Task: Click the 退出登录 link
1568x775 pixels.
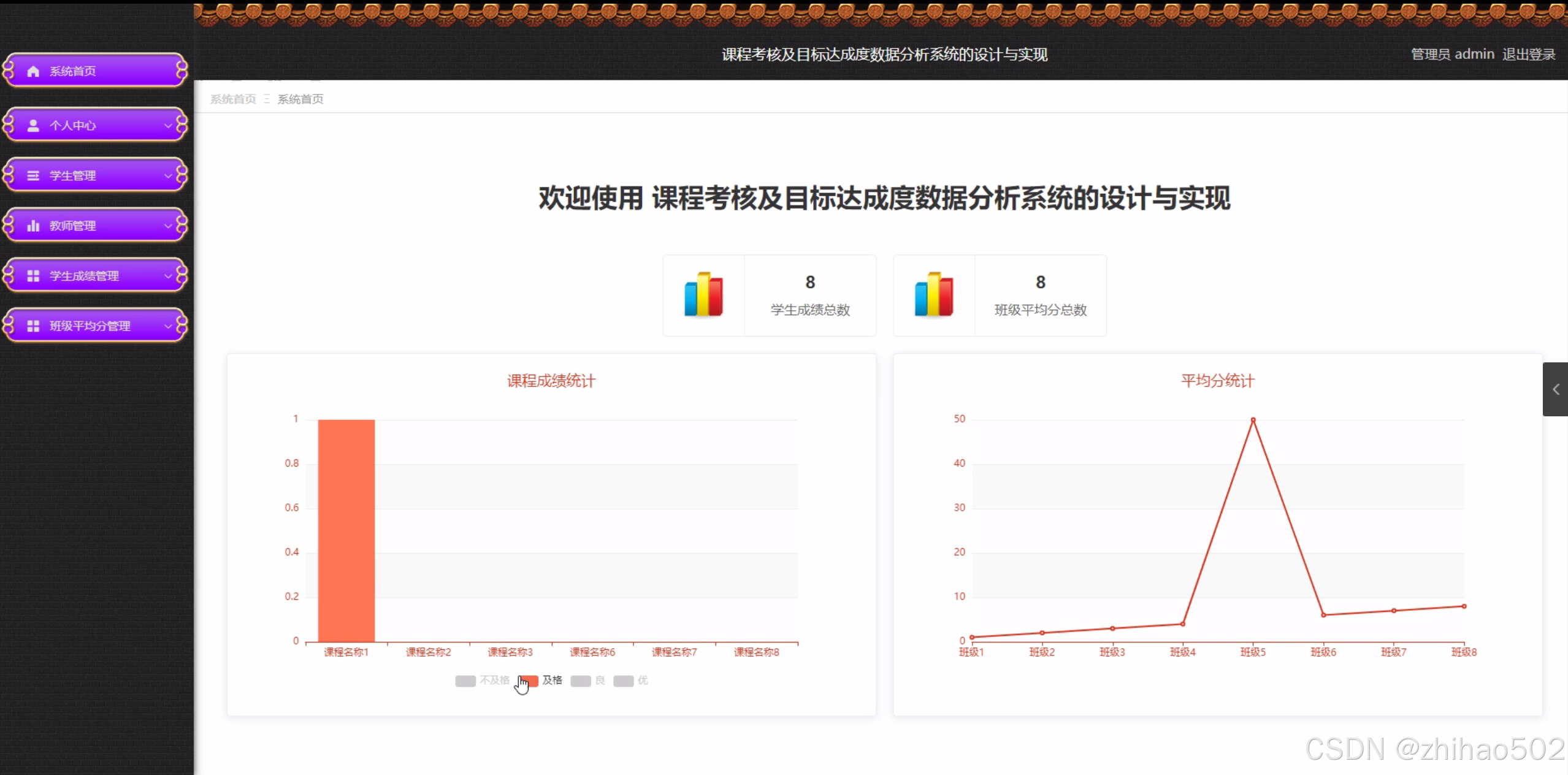Action: pos(1528,55)
